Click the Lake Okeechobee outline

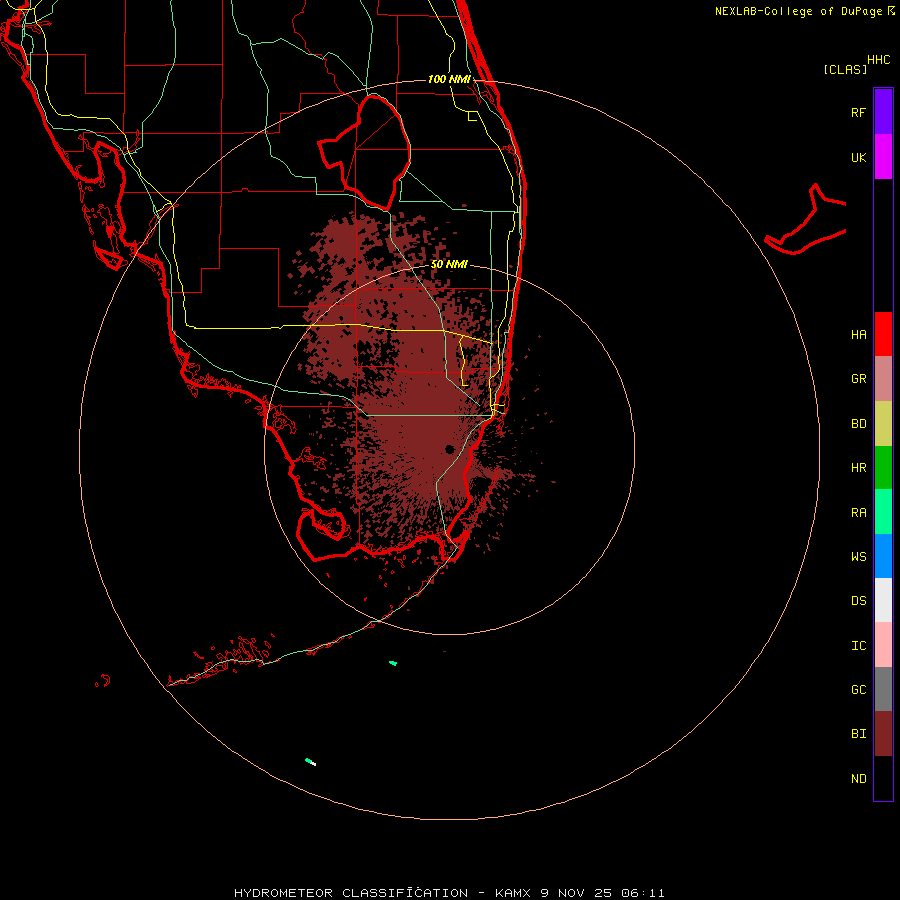click(x=364, y=152)
